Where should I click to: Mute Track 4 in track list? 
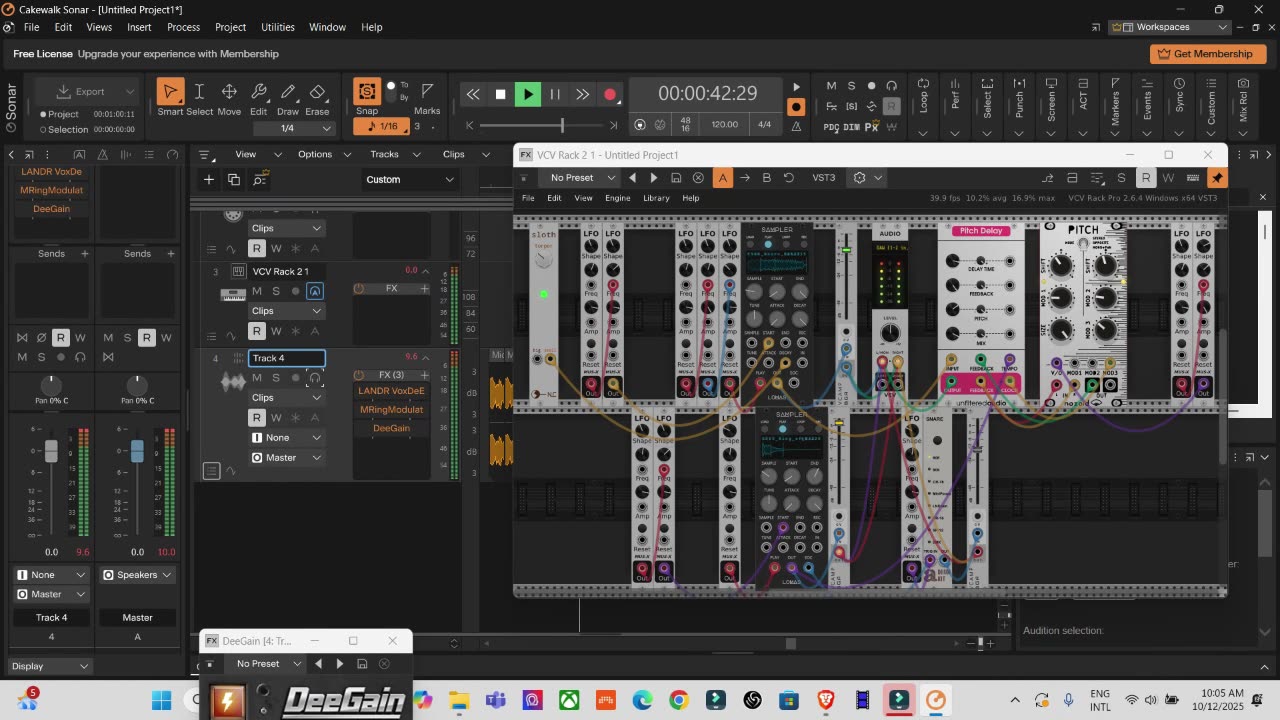(257, 378)
